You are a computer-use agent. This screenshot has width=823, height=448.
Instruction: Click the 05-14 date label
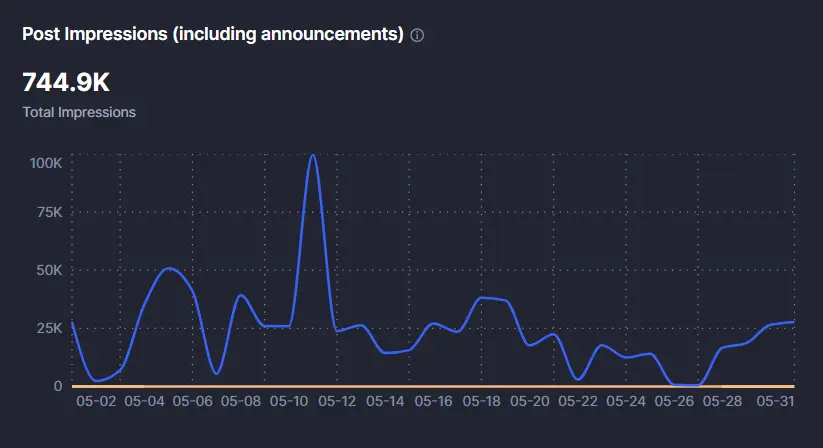click(x=385, y=401)
